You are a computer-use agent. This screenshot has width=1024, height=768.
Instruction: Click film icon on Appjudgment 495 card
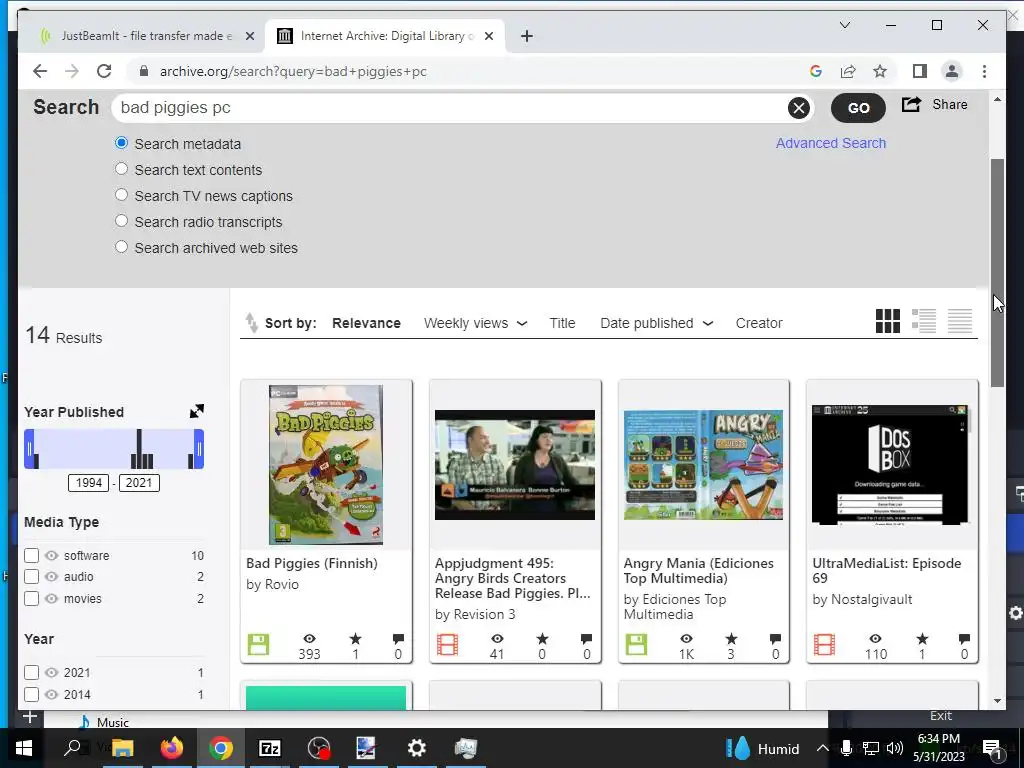447,645
